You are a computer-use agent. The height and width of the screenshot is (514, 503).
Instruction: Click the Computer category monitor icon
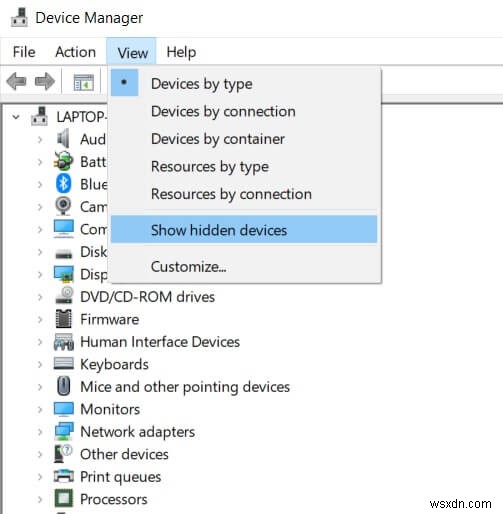coord(64,229)
